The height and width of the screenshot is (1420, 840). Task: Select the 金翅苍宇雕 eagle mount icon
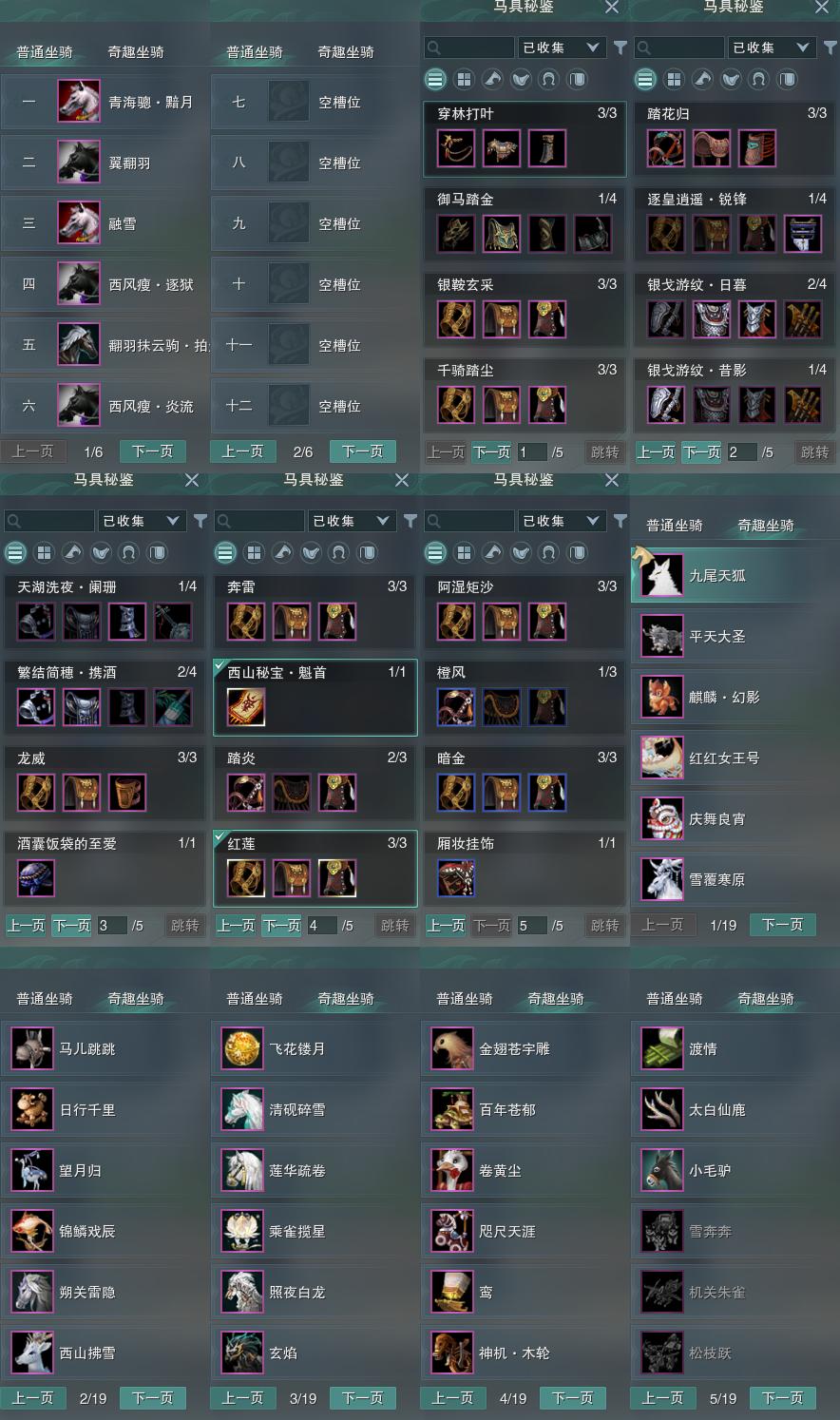click(x=451, y=1048)
